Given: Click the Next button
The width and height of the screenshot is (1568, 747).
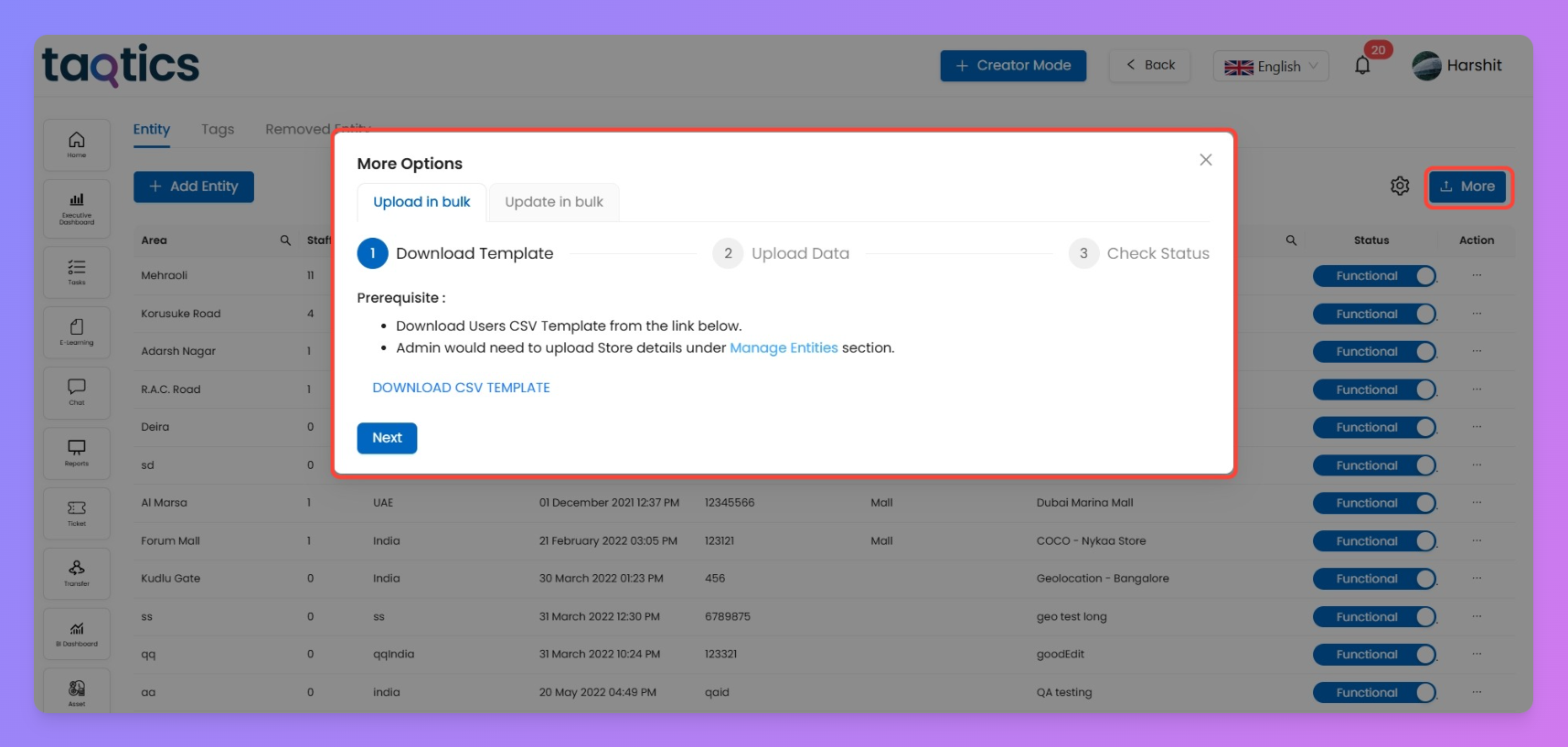Looking at the screenshot, I should click(387, 438).
